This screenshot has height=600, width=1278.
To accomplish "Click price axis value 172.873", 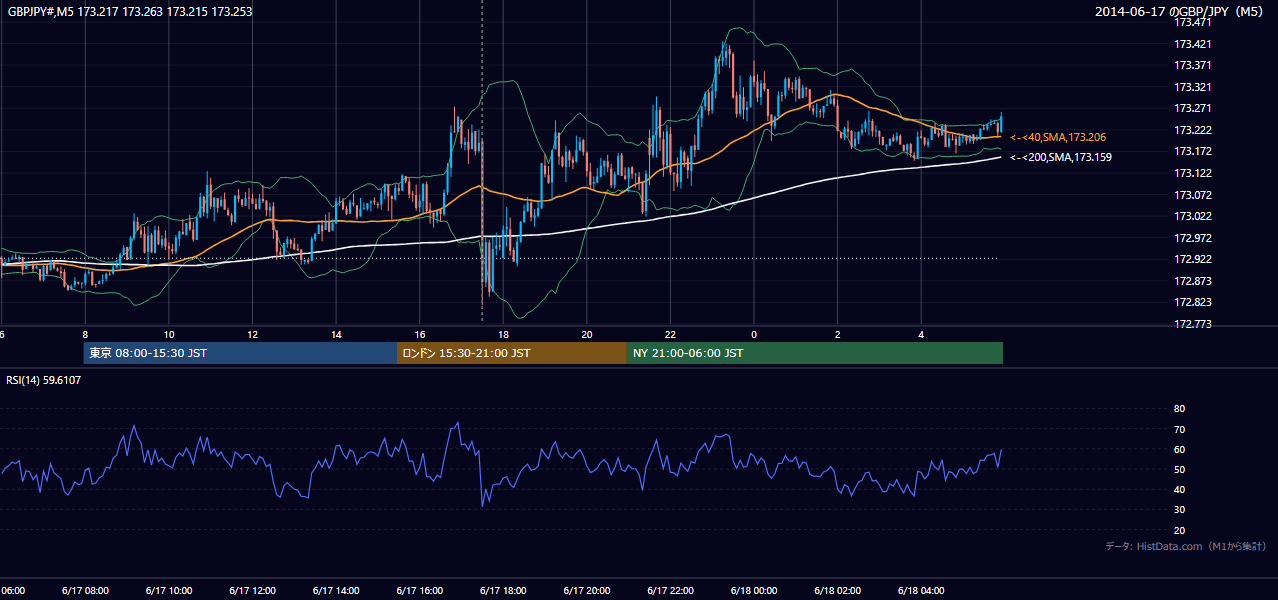I will [1191, 281].
